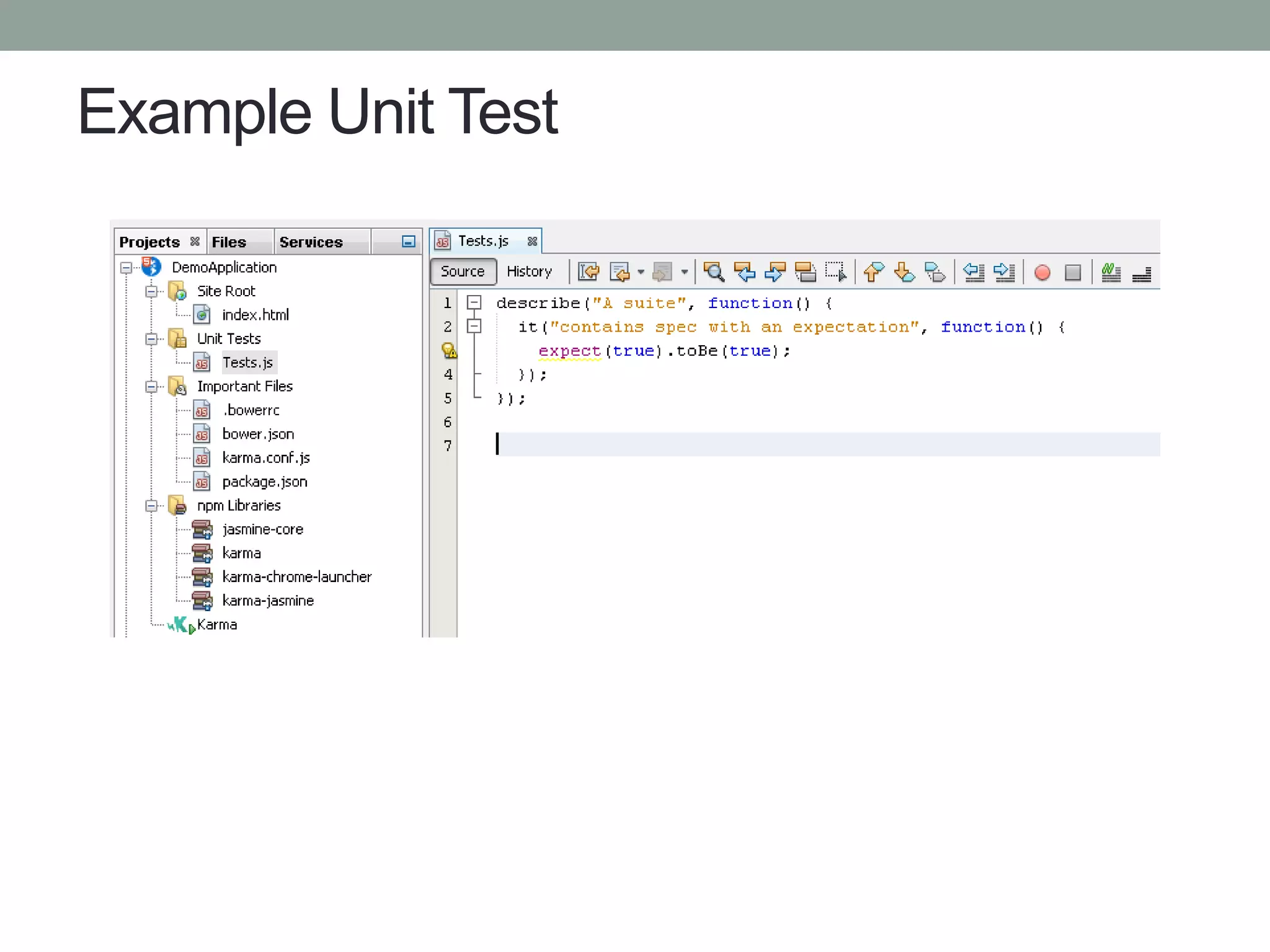
Task: Open the Forward history dropdown arrow
Action: pyautogui.click(x=685, y=272)
